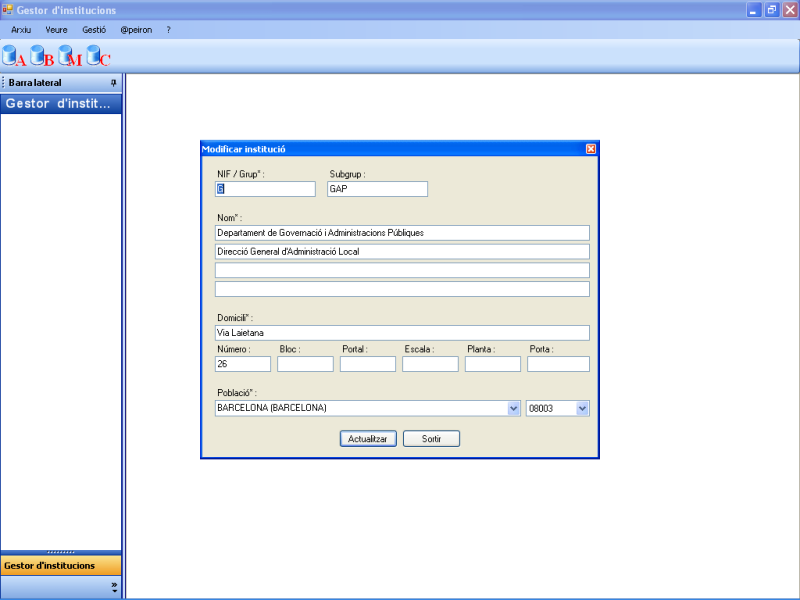
Task: Click the fourth empty Nom field
Action: click(402, 289)
